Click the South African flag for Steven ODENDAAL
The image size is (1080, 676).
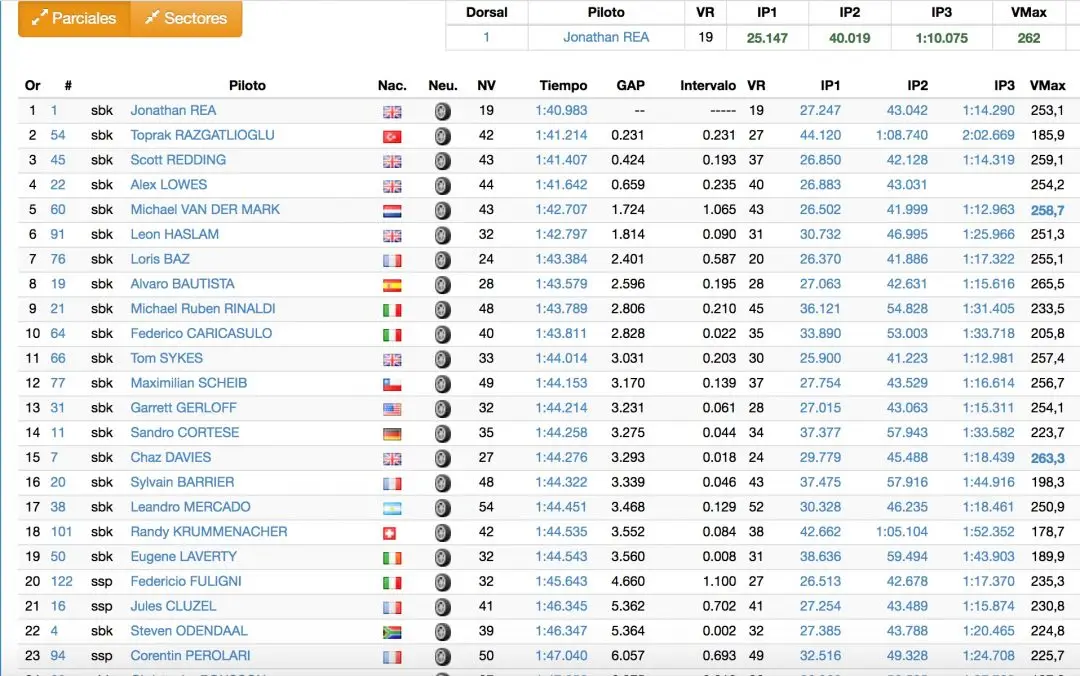[x=392, y=633]
